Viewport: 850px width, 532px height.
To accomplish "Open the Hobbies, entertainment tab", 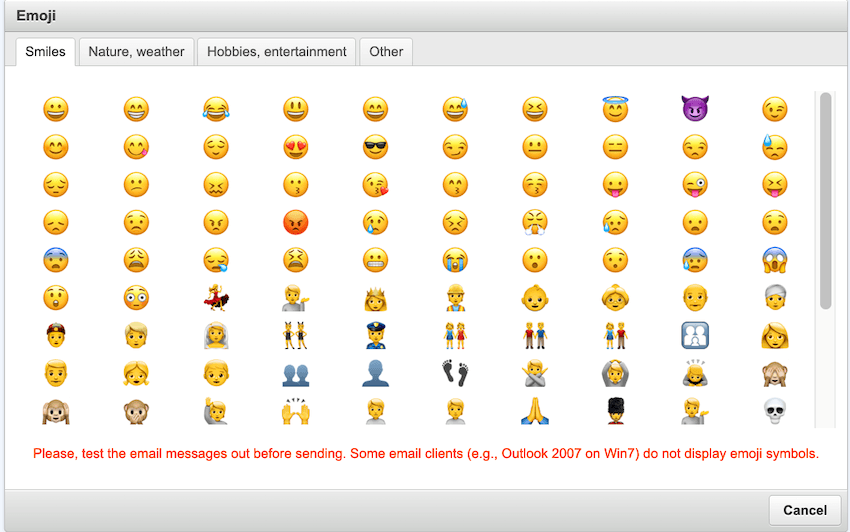I will [x=276, y=52].
